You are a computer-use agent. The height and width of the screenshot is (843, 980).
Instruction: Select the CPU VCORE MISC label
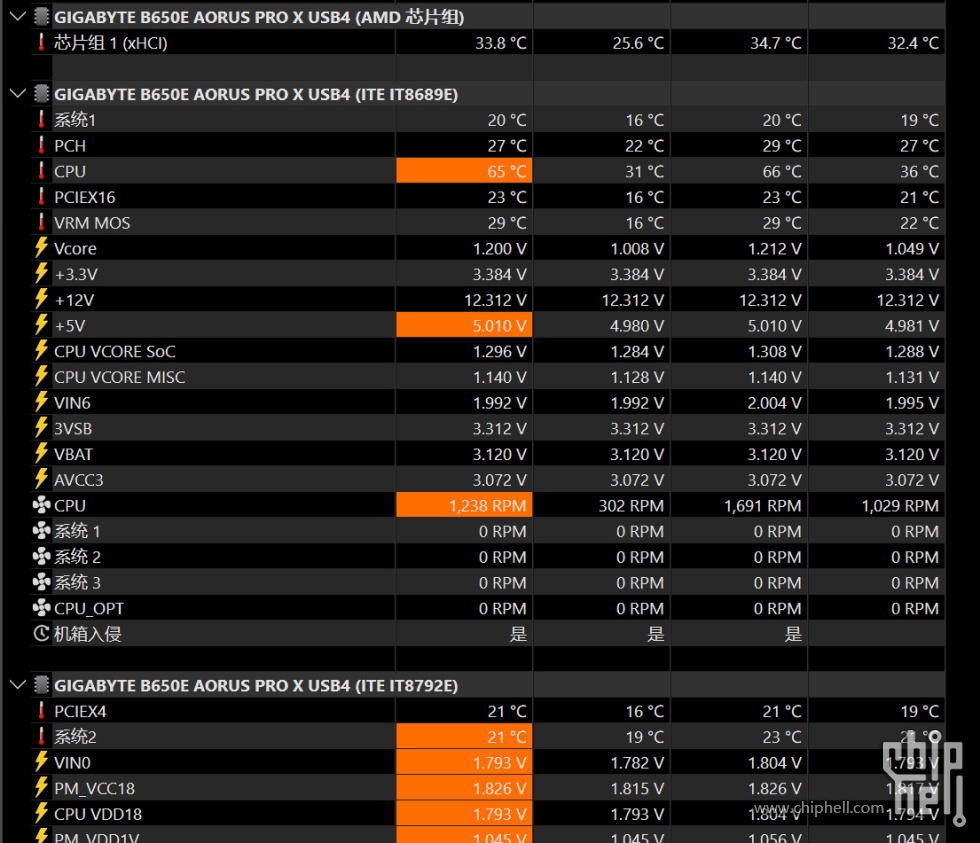(119, 377)
